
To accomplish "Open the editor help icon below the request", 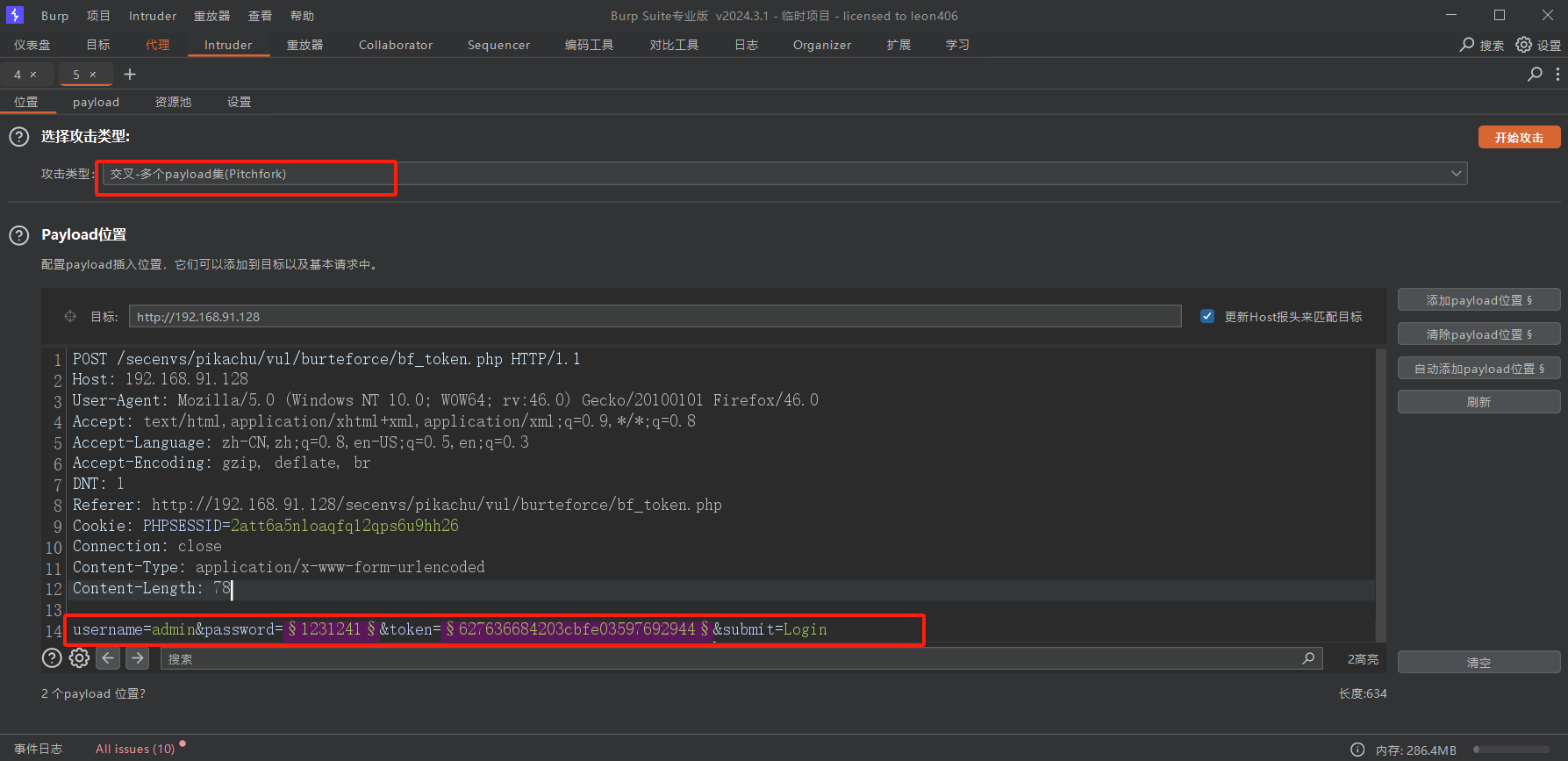I will pos(52,658).
